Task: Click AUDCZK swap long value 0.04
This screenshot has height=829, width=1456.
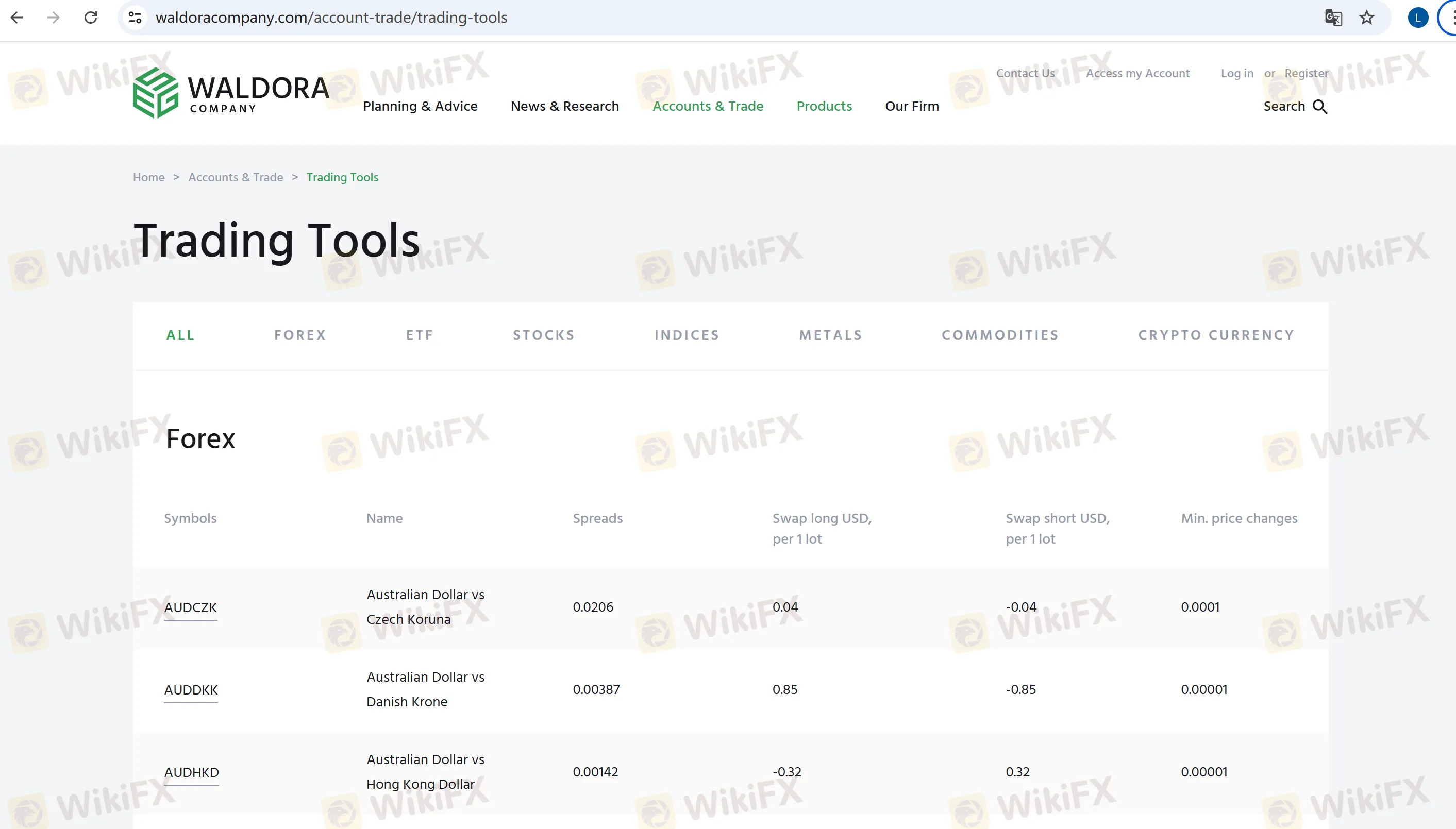Action: (784, 607)
